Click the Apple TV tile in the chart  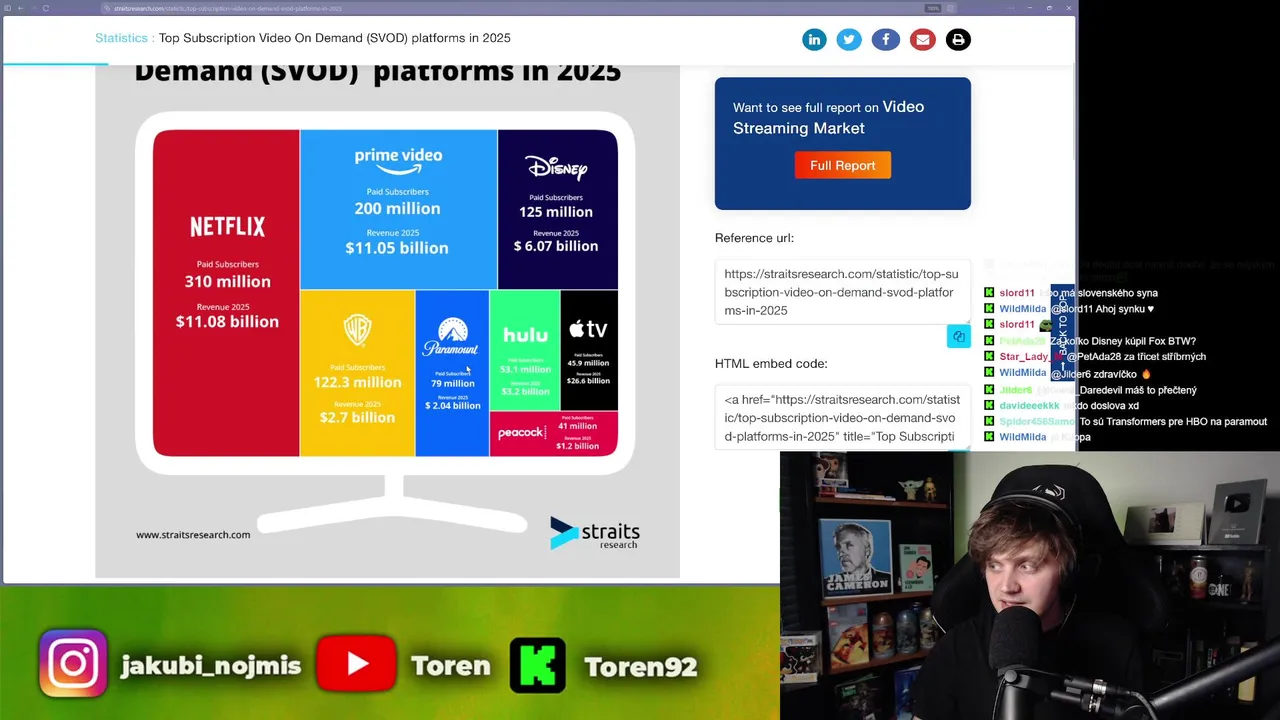click(589, 350)
